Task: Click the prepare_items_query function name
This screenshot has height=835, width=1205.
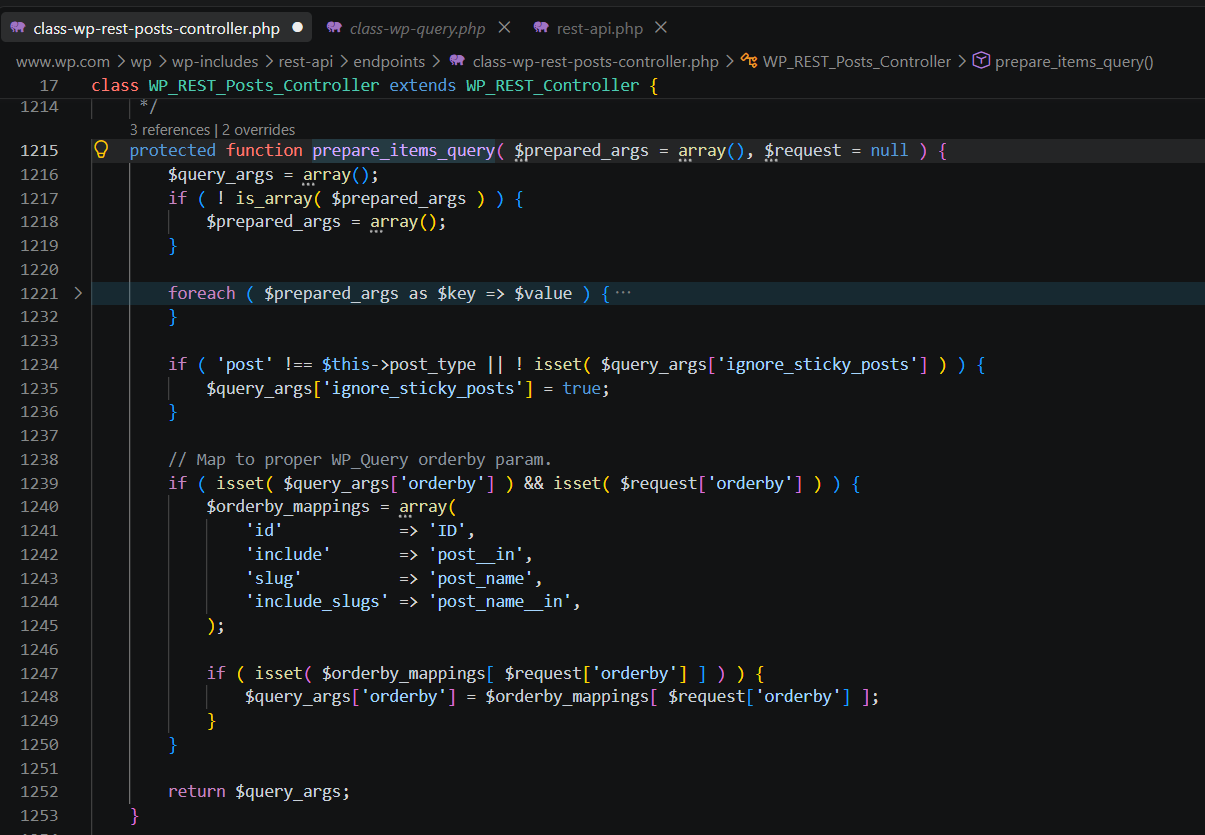Action: coord(404,150)
